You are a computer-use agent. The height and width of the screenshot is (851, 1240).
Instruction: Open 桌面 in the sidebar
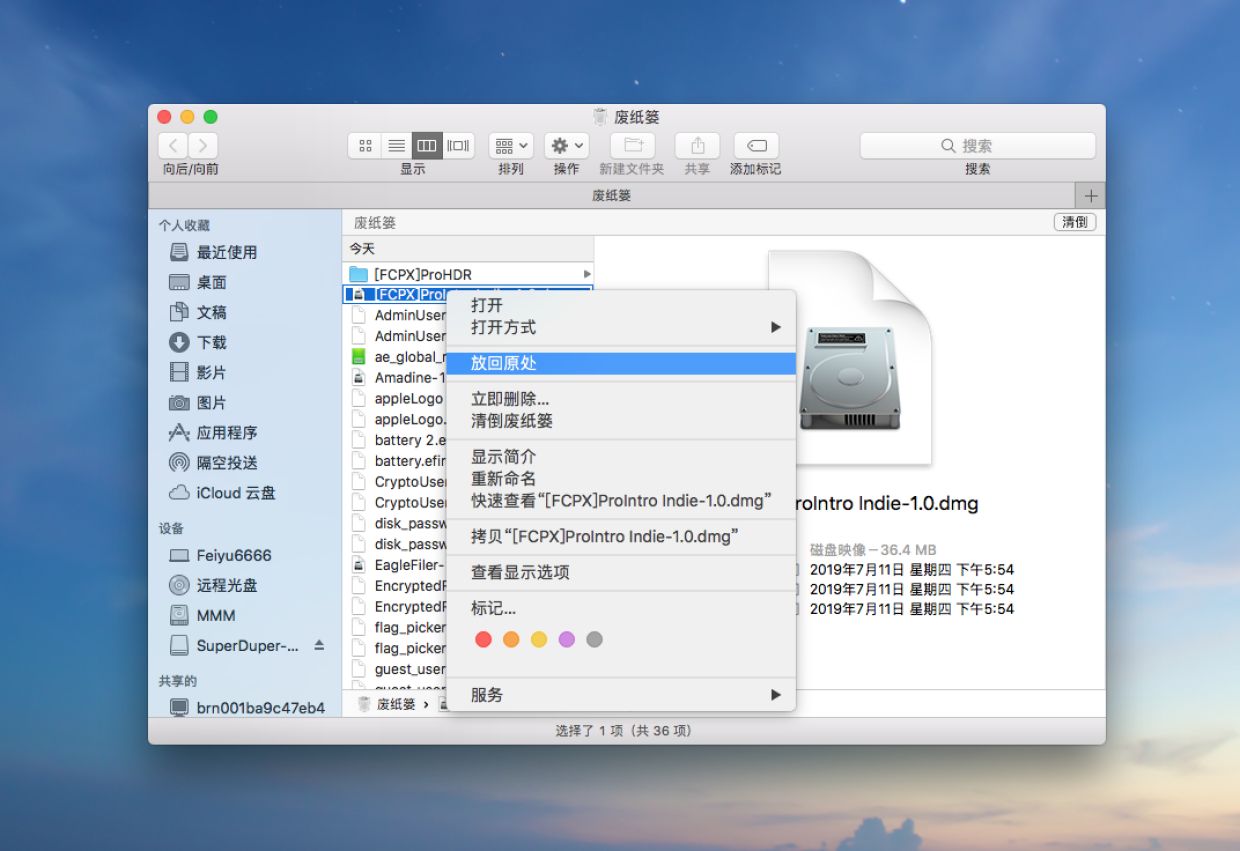[213, 282]
